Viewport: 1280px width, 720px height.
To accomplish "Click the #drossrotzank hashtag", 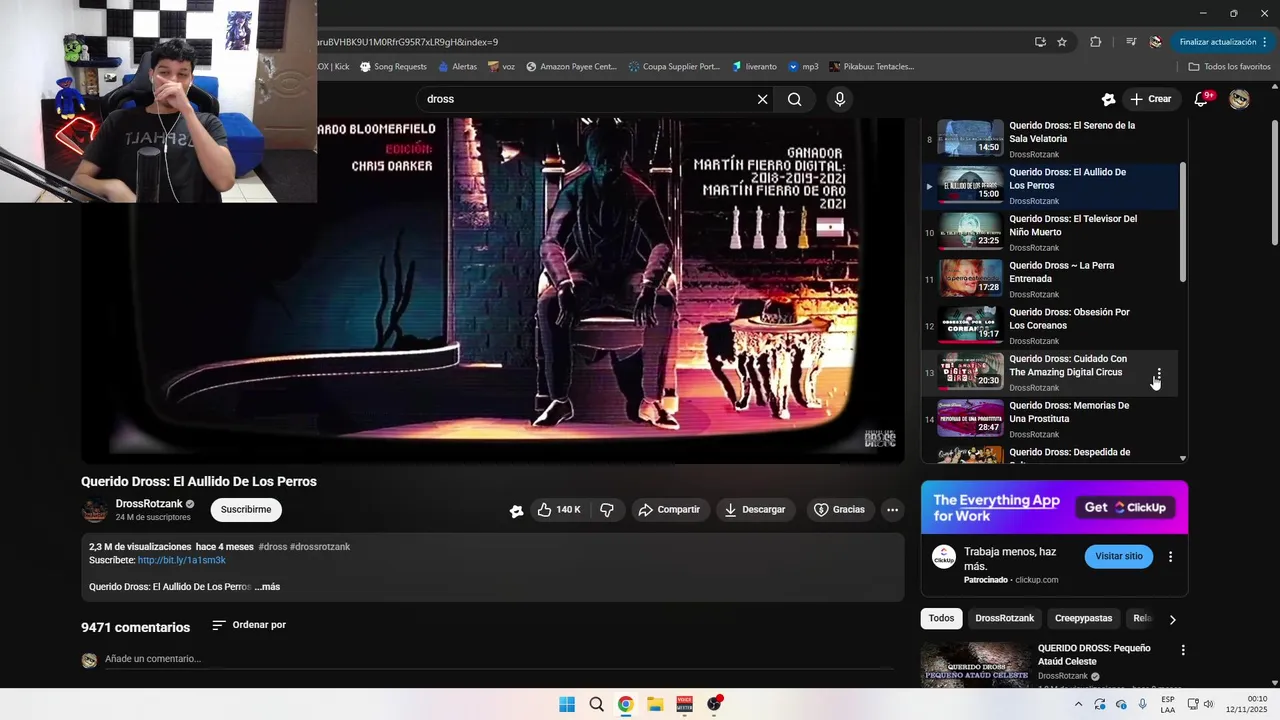I will 320,547.
